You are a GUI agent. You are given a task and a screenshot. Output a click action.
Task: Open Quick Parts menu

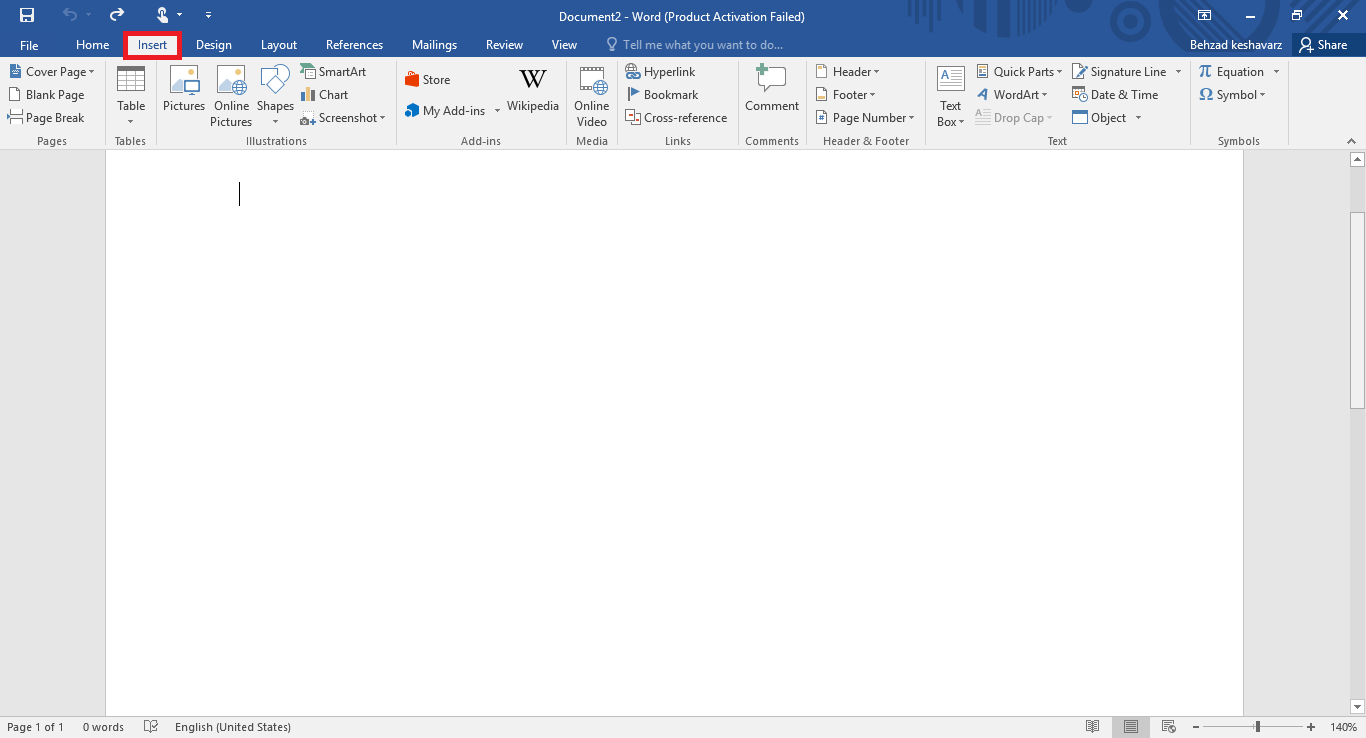point(1020,72)
